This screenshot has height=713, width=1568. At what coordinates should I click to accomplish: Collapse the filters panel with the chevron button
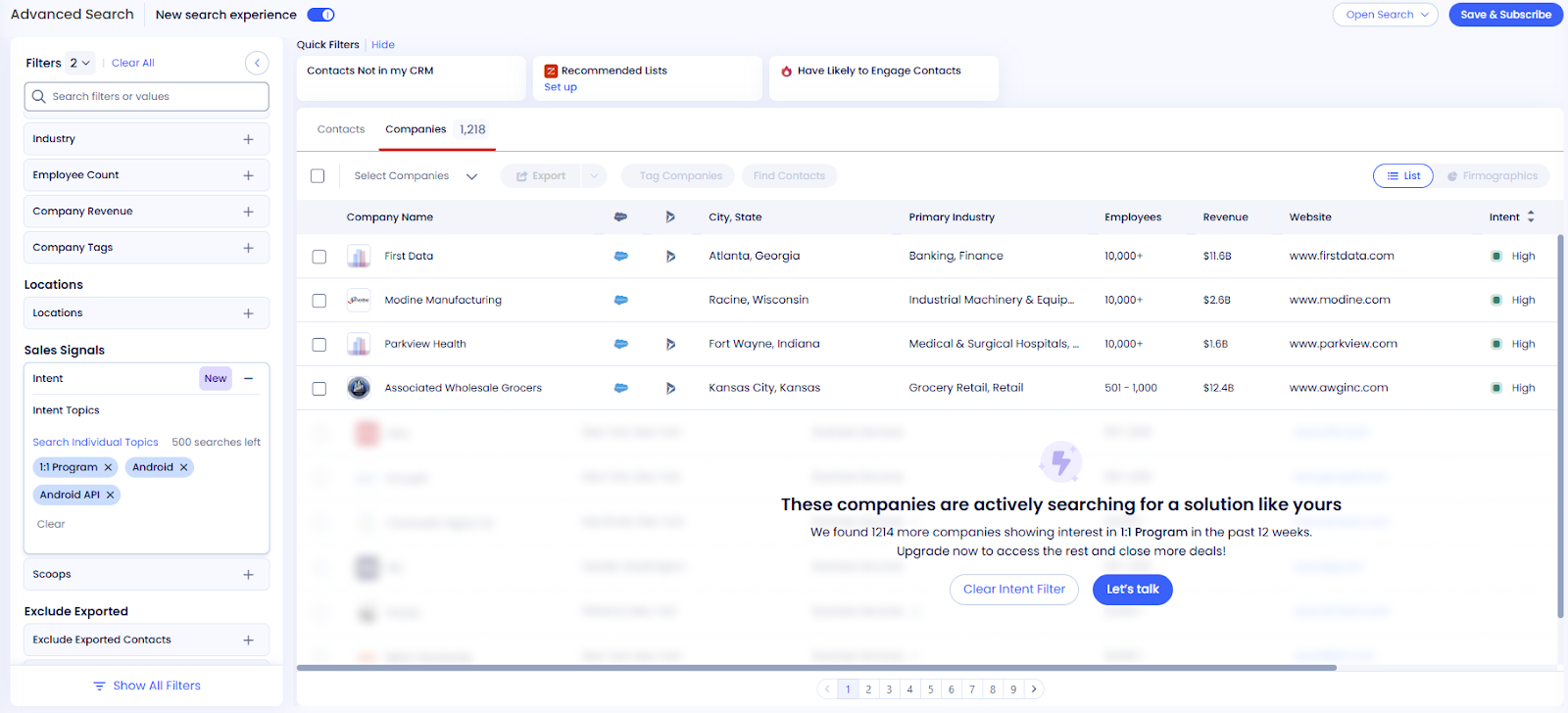pos(257,63)
